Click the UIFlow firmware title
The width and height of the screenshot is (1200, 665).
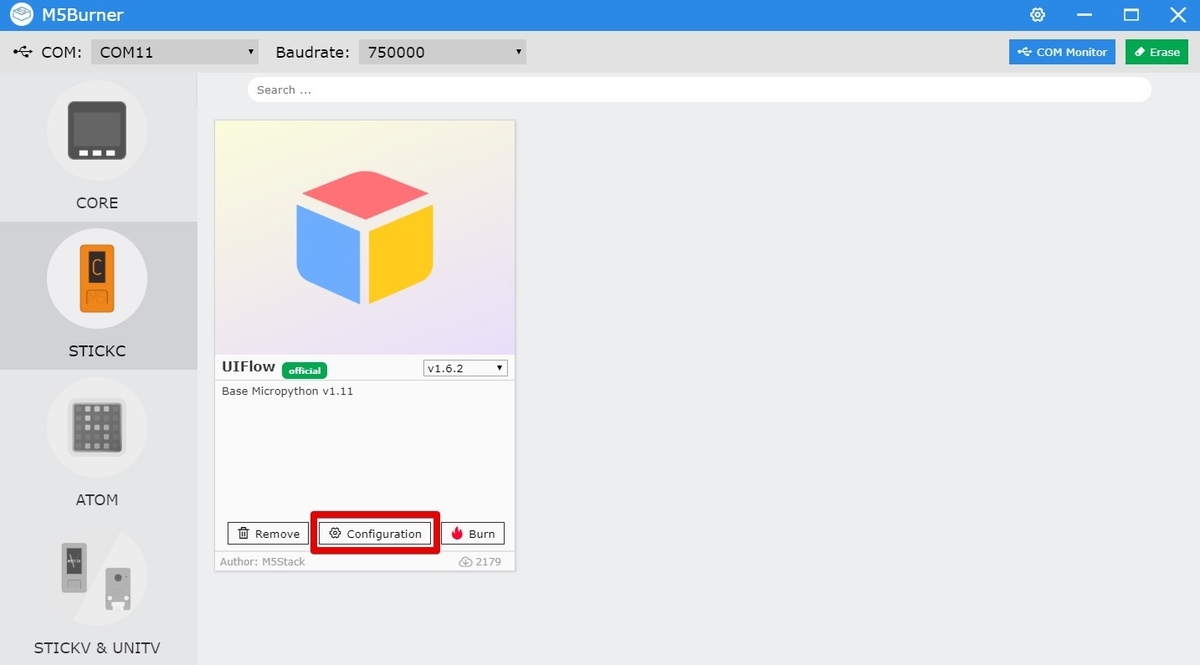coord(248,367)
